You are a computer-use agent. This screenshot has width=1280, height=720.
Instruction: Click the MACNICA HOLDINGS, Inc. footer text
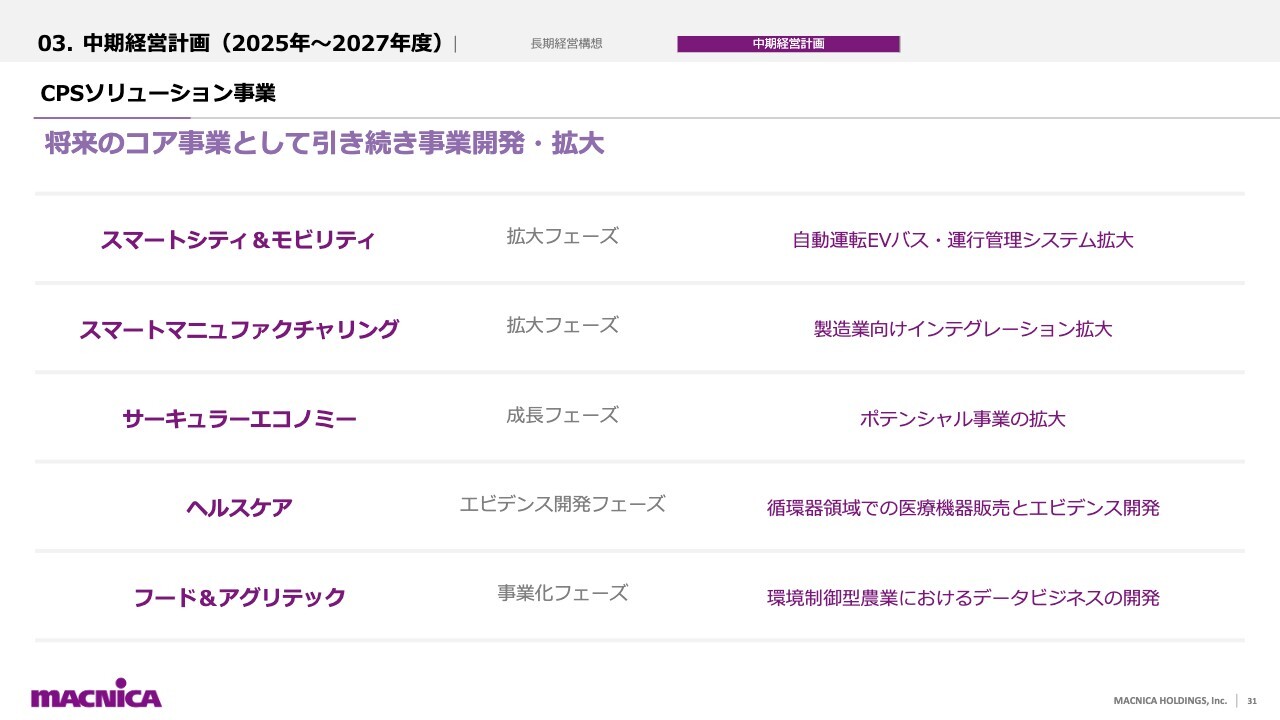coord(1169,701)
